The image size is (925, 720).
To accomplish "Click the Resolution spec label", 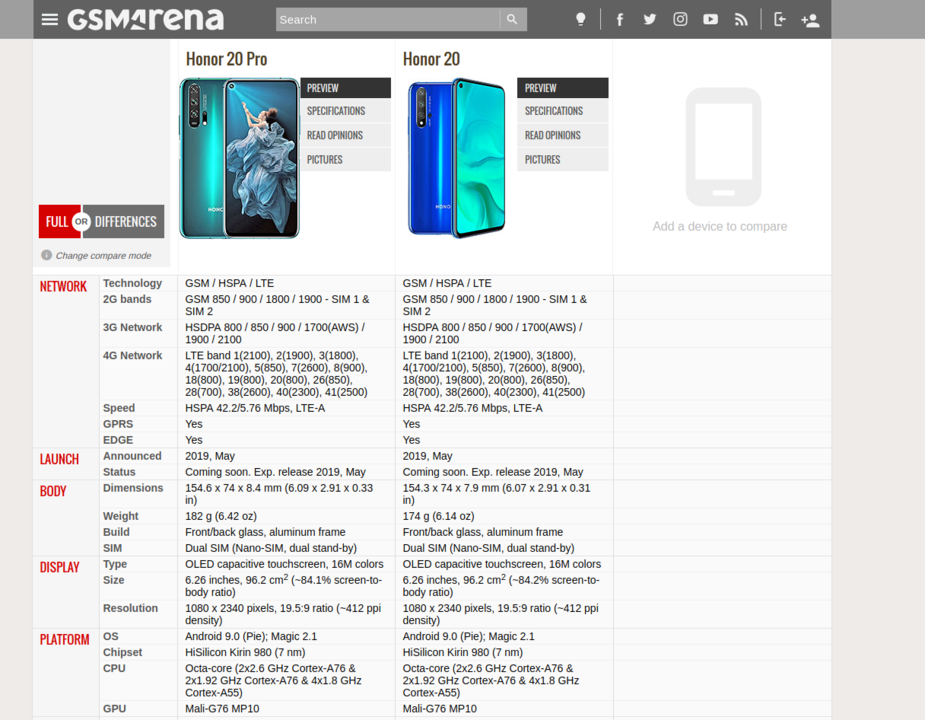I will tap(130, 608).
